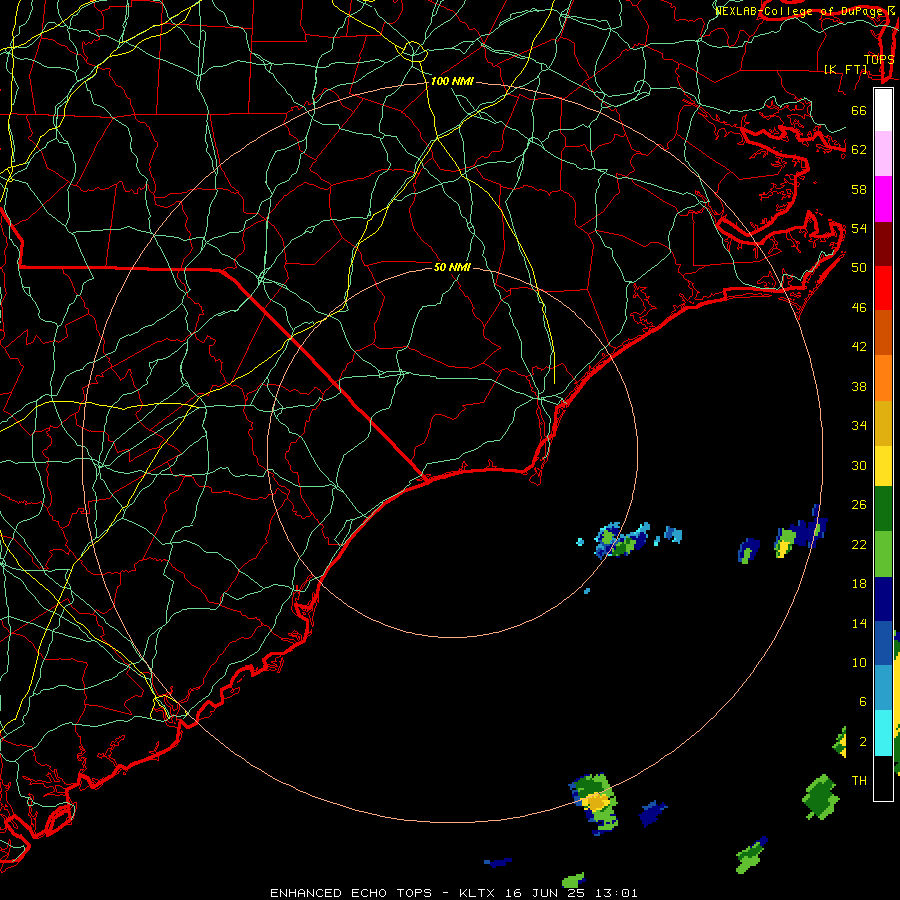Viewport: 900px width, 900px height.
Task: Click the 13:01 time stamp
Action: click(x=617, y=893)
